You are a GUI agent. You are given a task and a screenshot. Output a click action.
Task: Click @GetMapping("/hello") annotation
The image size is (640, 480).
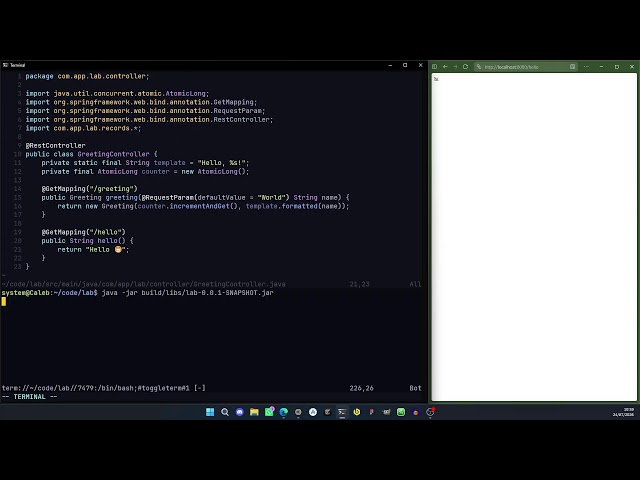click(83, 232)
